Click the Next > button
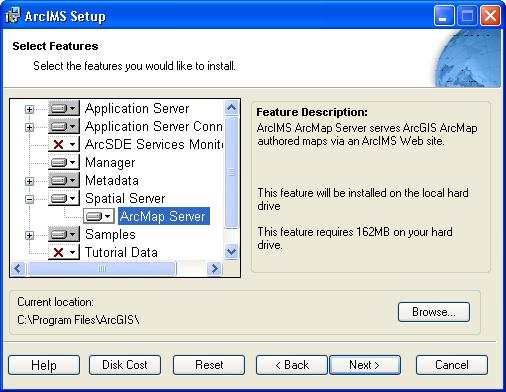The height and width of the screenshot is (392, 506). (x=365, y=365)
